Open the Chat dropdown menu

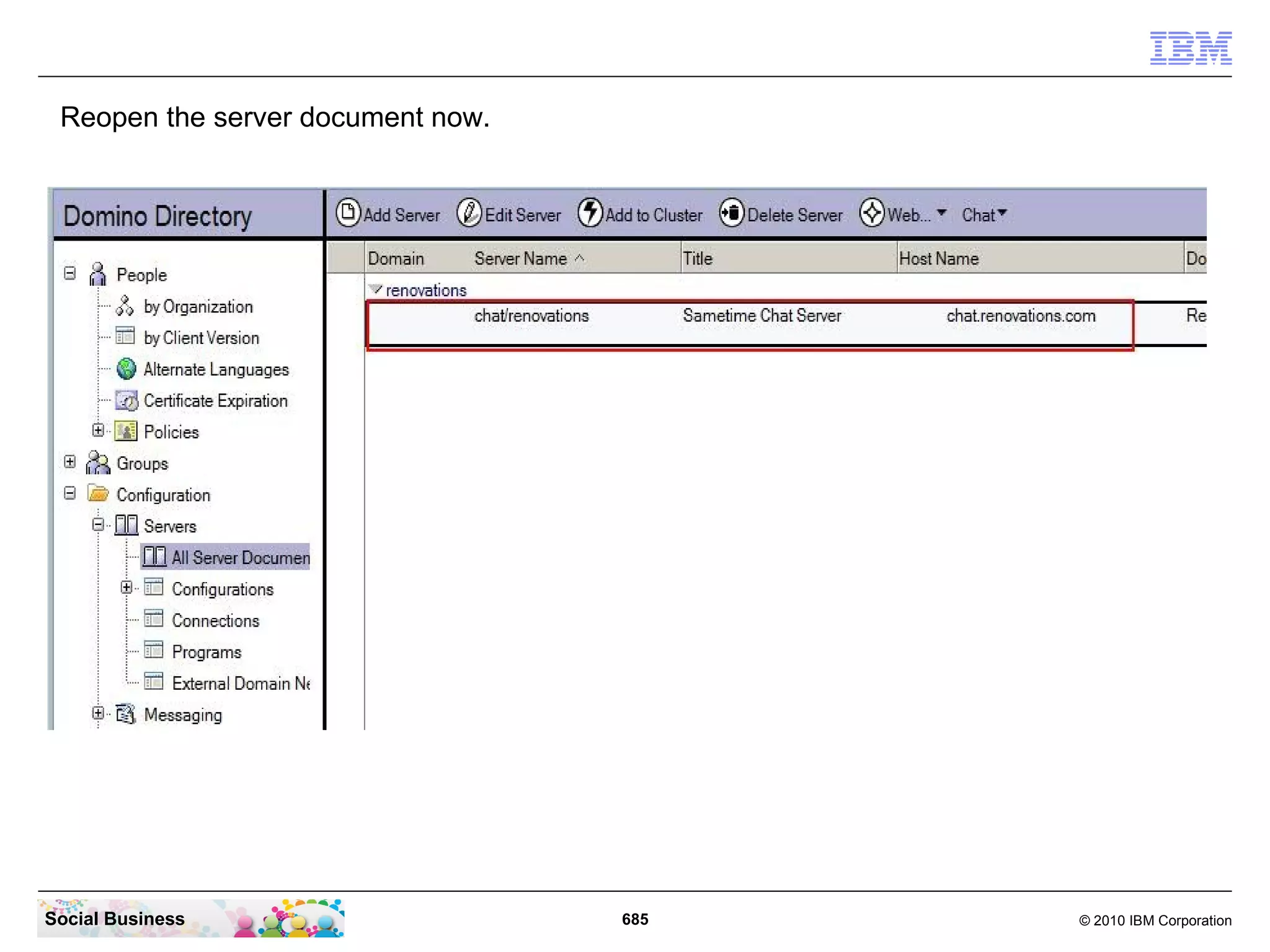pos(984,214)
